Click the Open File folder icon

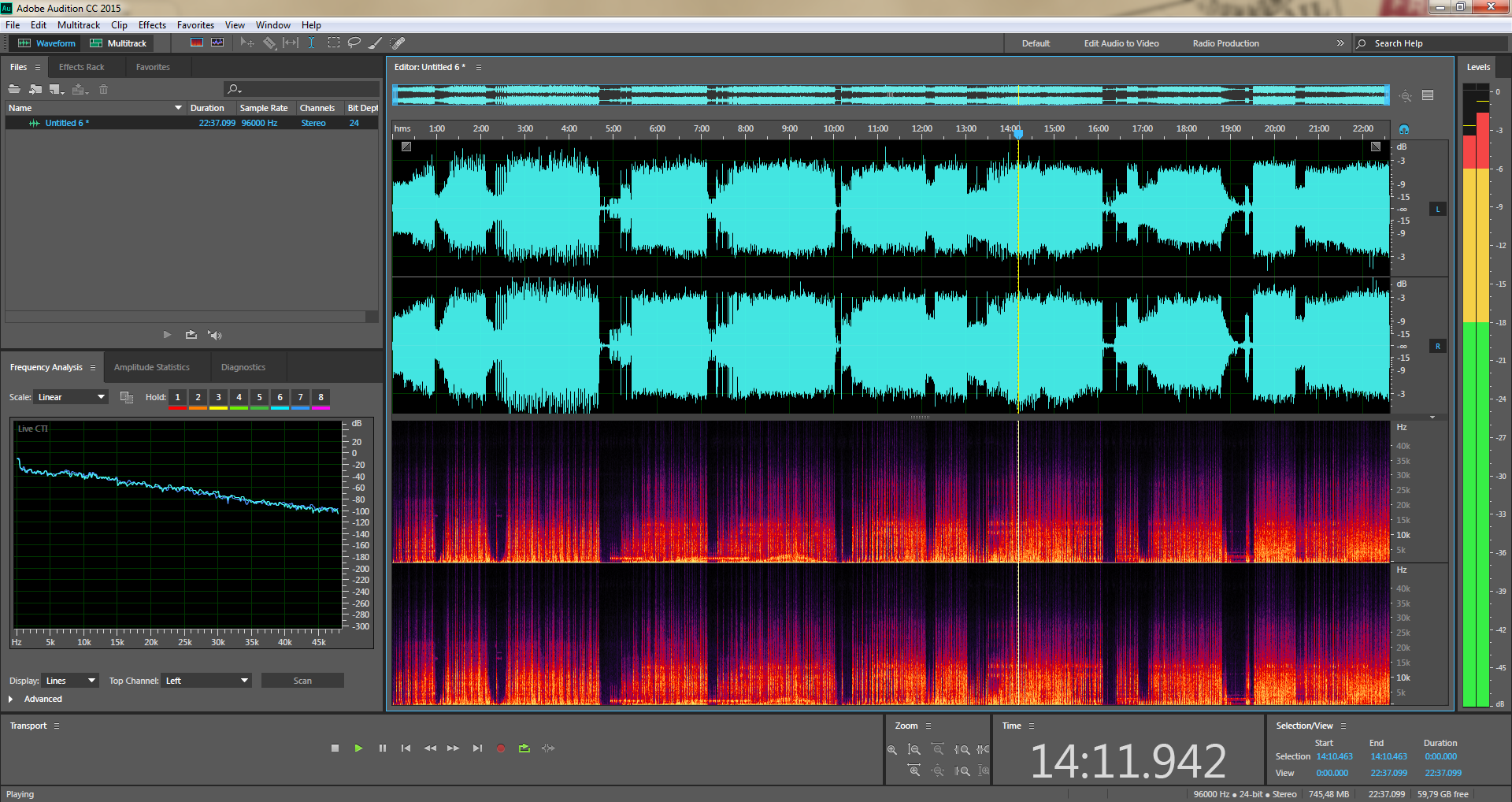14,89
